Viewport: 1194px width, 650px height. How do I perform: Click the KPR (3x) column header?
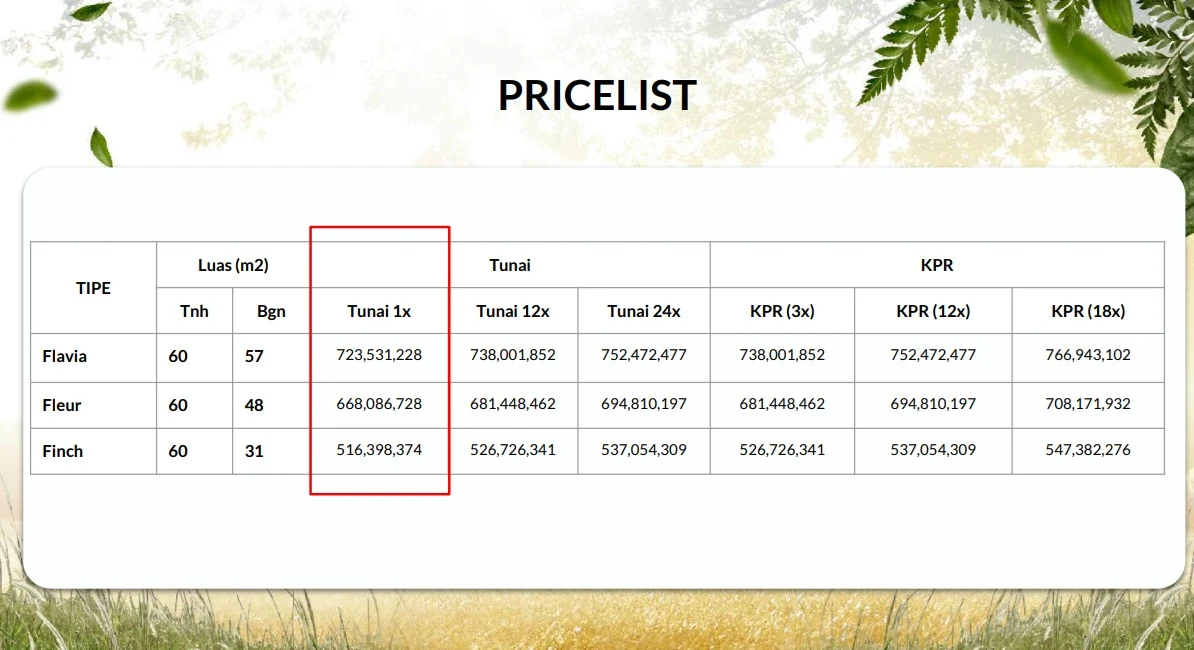click(782, 311)
